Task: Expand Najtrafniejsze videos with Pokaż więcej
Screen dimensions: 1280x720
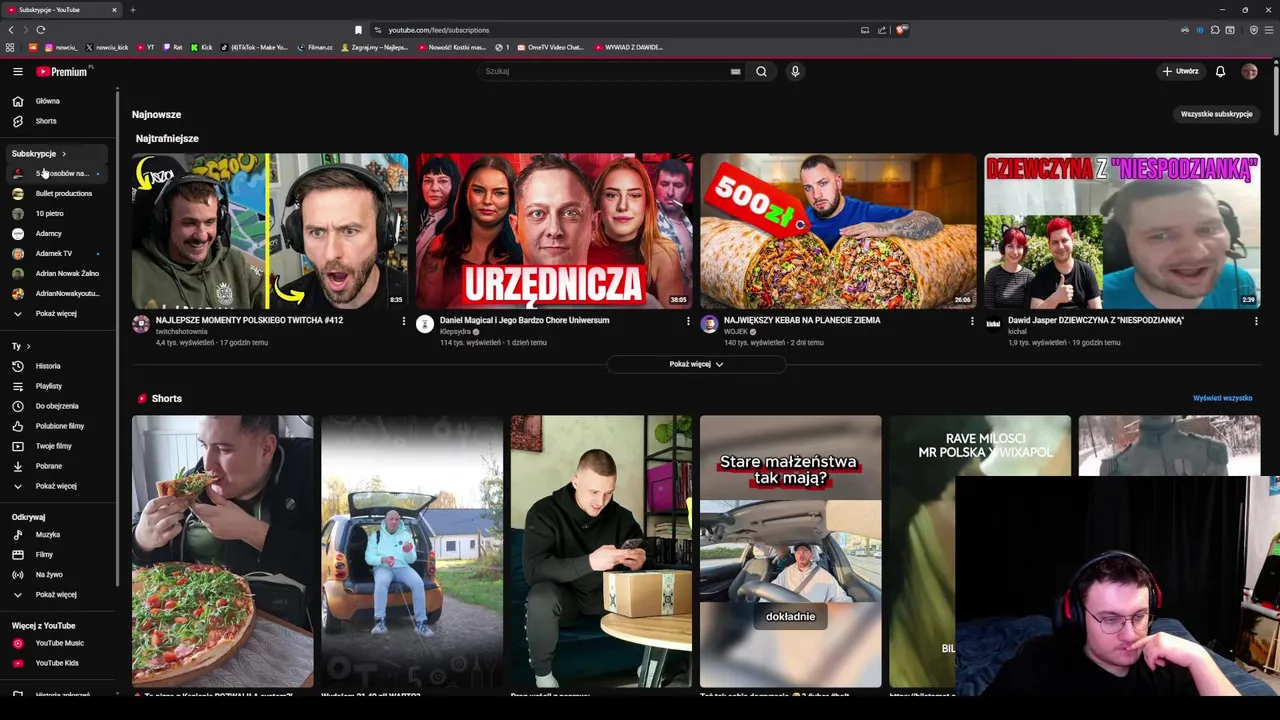Action: [x=696, y=364]
